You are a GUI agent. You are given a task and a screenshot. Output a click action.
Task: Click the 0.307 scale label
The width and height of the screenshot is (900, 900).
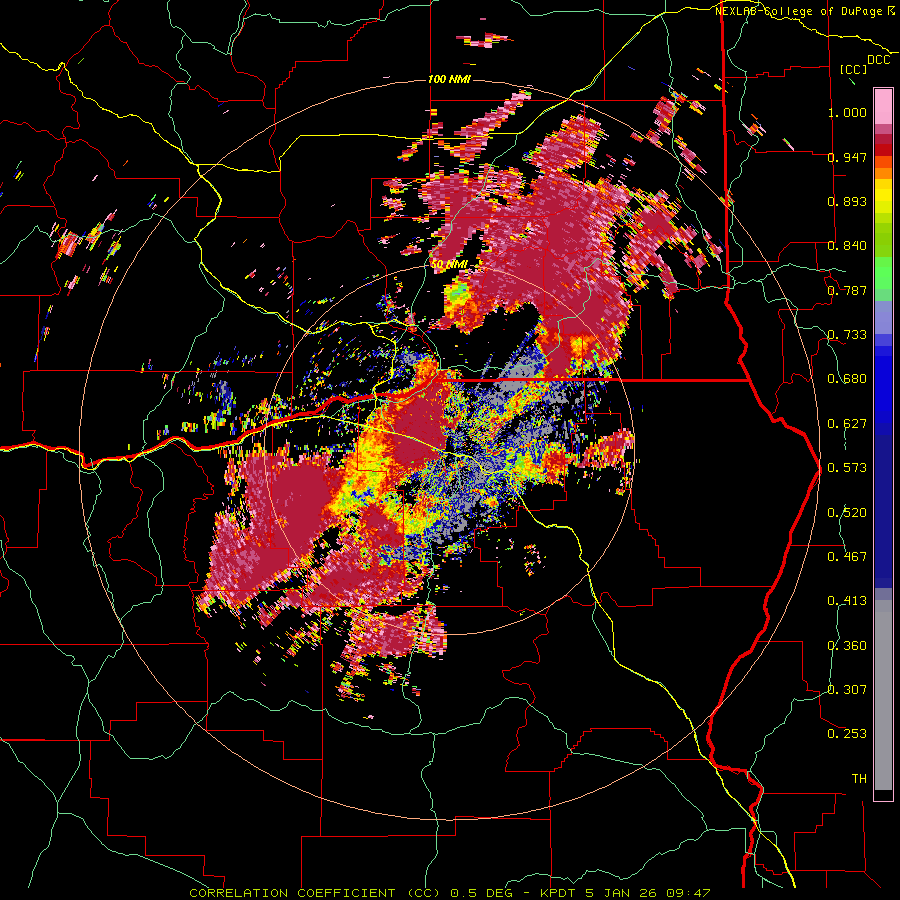coord(847,690)
